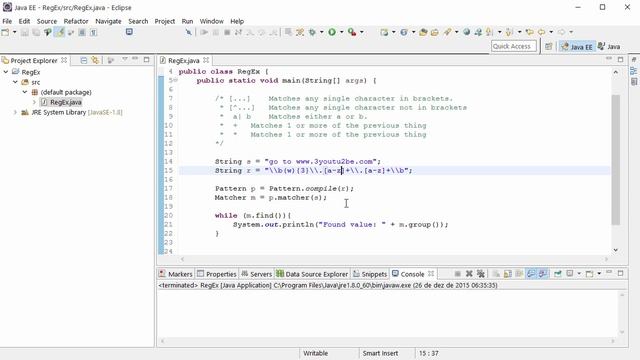
Task: Click Remove Launch icon in Console
Action: tap(469, 274)
